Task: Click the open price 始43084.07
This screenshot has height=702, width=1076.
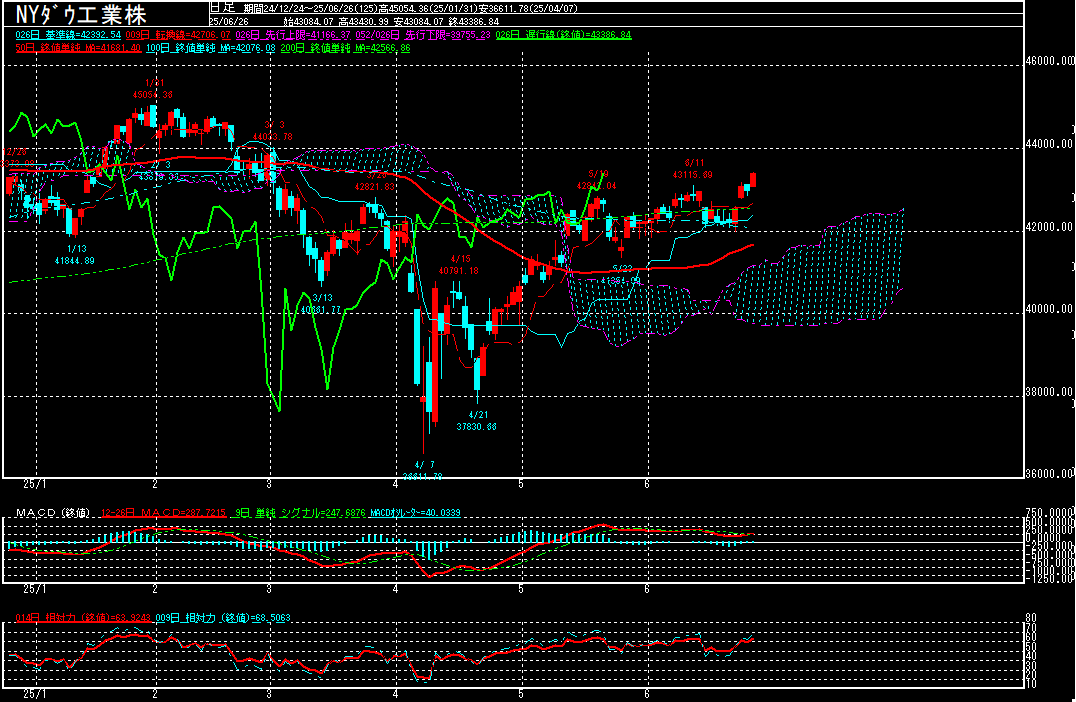Action: coord(308,21)
